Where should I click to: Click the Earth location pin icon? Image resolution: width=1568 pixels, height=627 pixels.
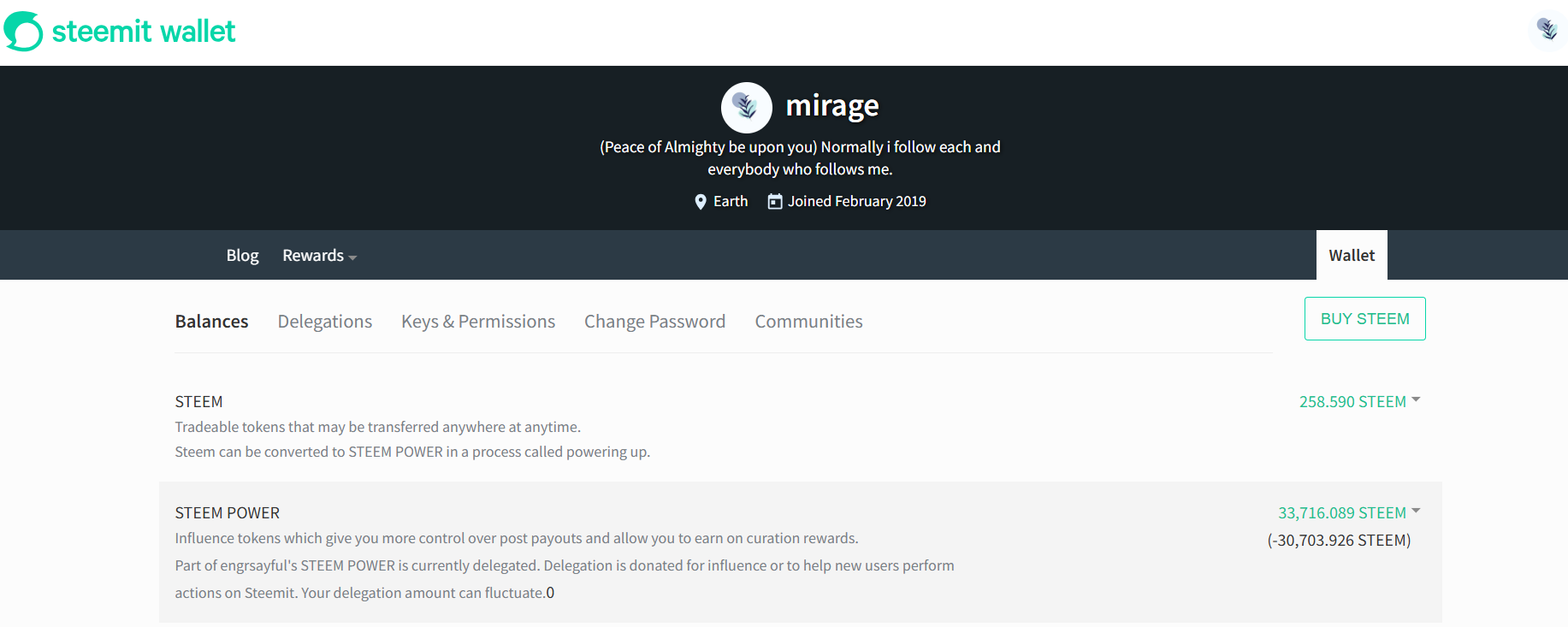coord(701,202)
